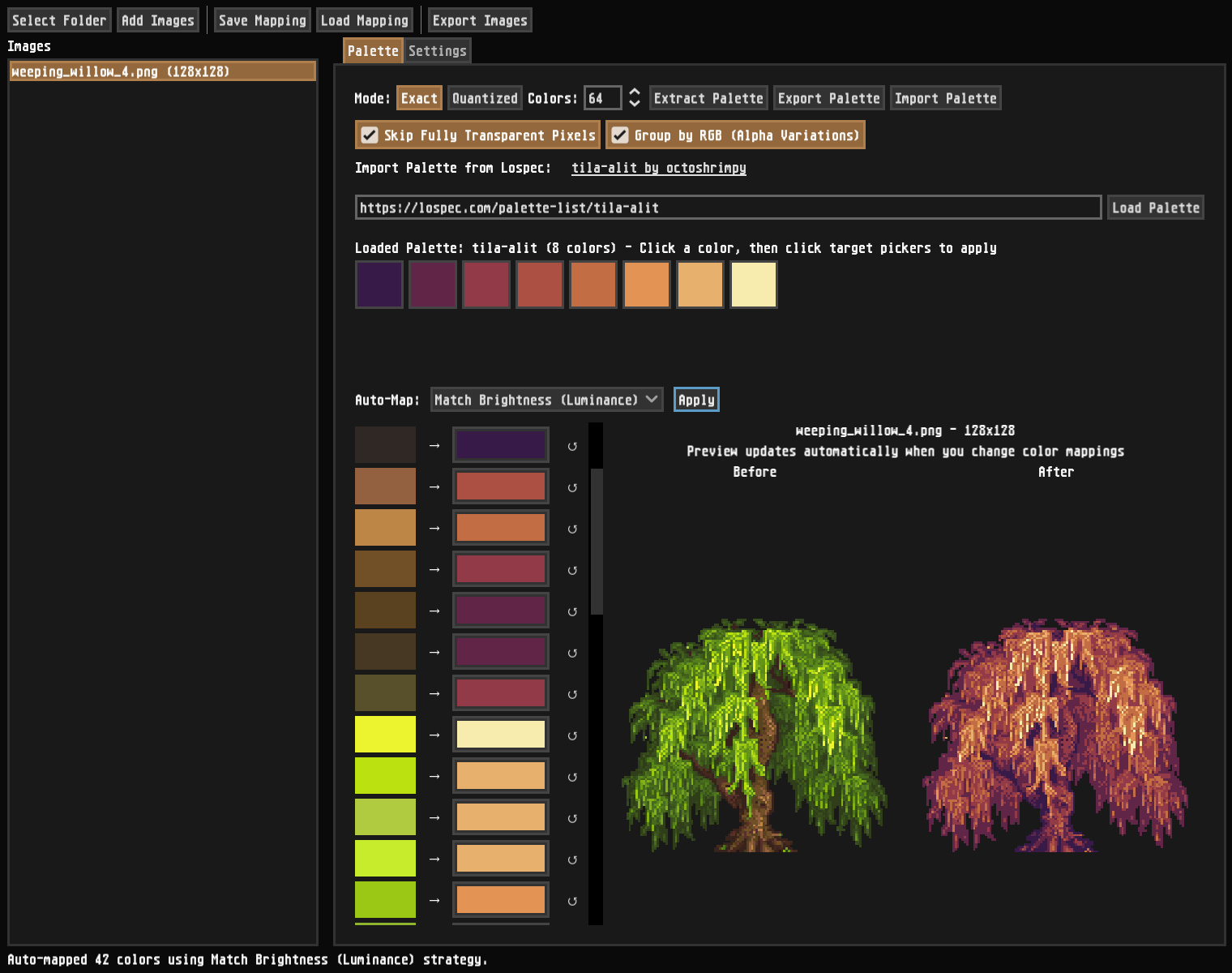Switch mode to Quantized

click(x=485, y=98)
